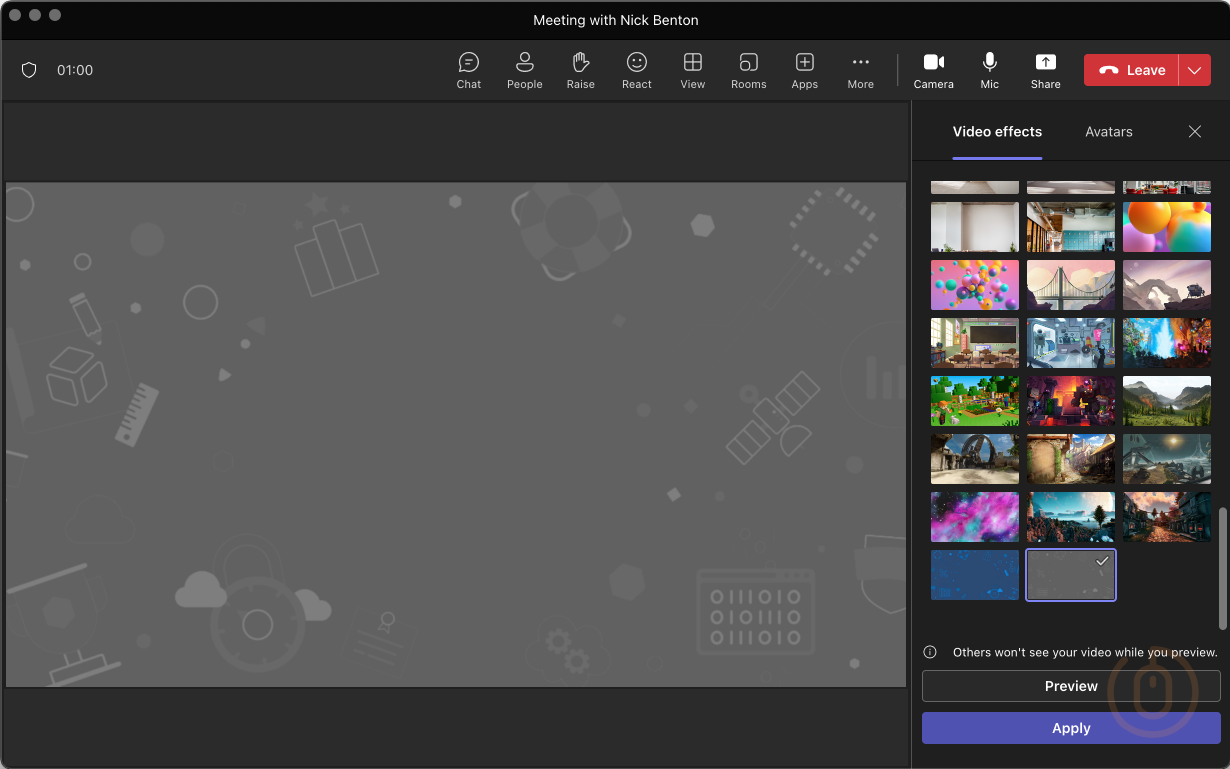Open the View layout options
Image resolution: width=1230 pixels, height=769 pixels.
(x=692, y=70)
